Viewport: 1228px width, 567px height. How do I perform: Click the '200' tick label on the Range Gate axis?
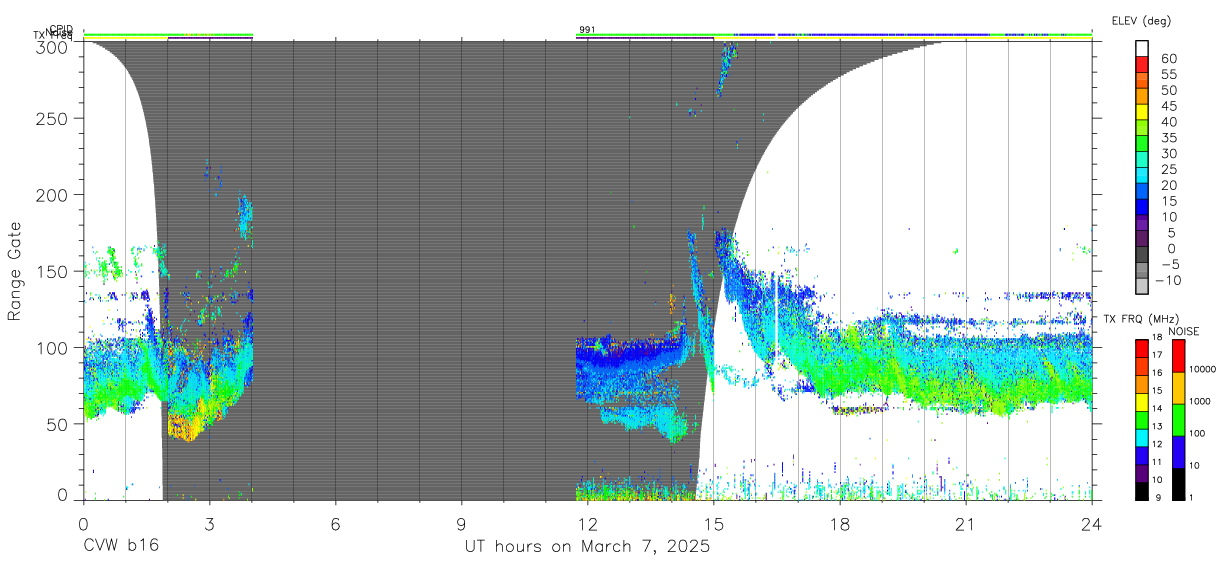[x=54, y=194]
